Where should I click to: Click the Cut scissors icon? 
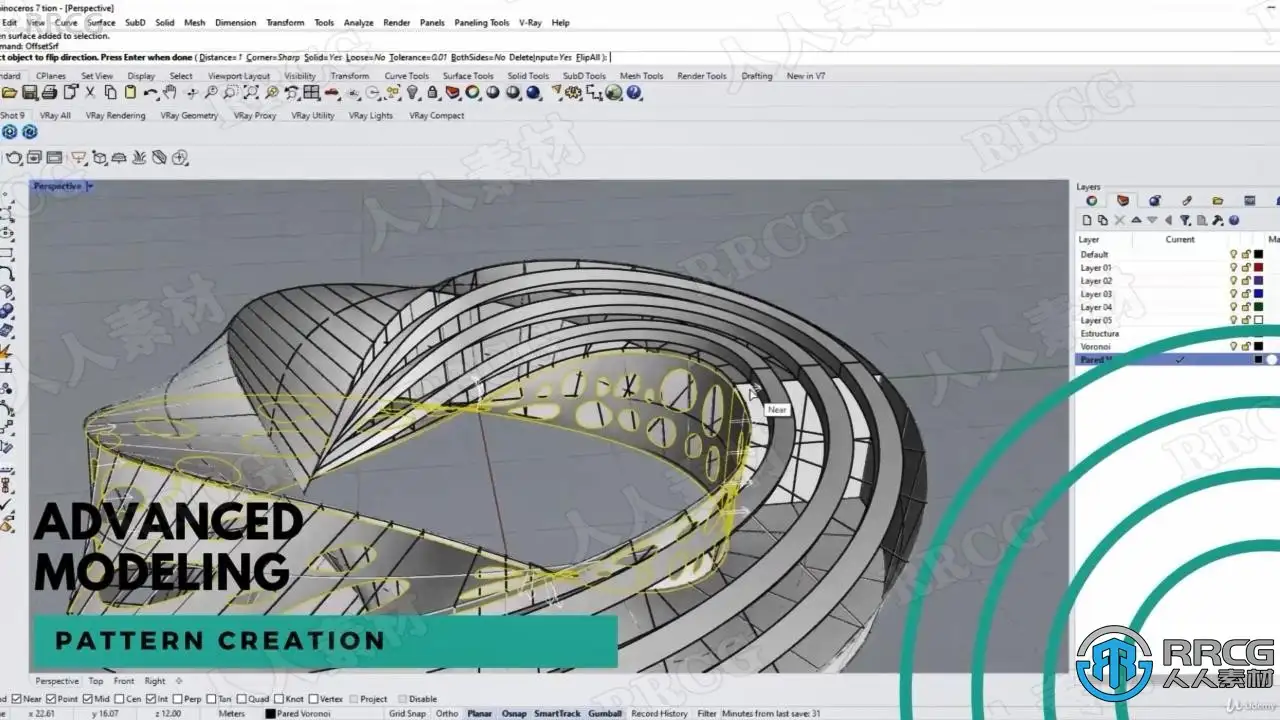click(x=90, y=92)
